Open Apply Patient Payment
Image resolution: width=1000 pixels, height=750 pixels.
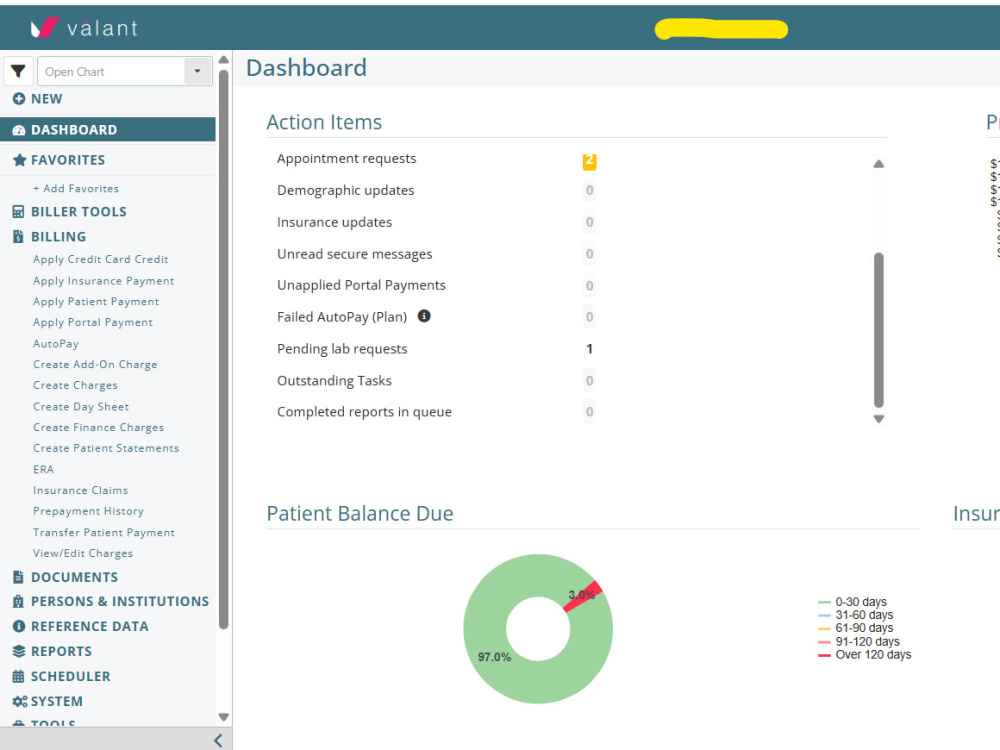(96, 302)
